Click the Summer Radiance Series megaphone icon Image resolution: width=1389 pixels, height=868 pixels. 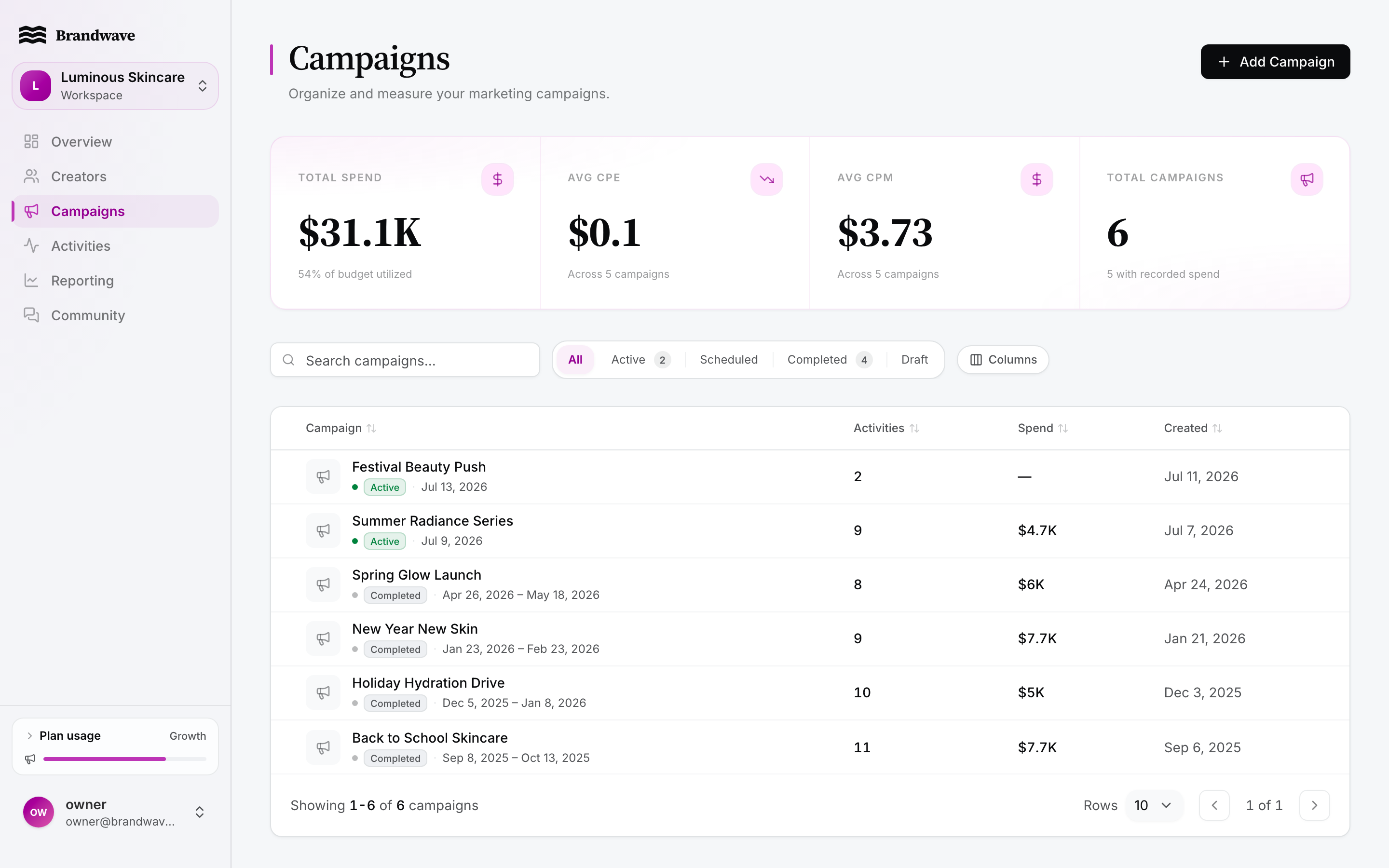click(x=323, y=530)
